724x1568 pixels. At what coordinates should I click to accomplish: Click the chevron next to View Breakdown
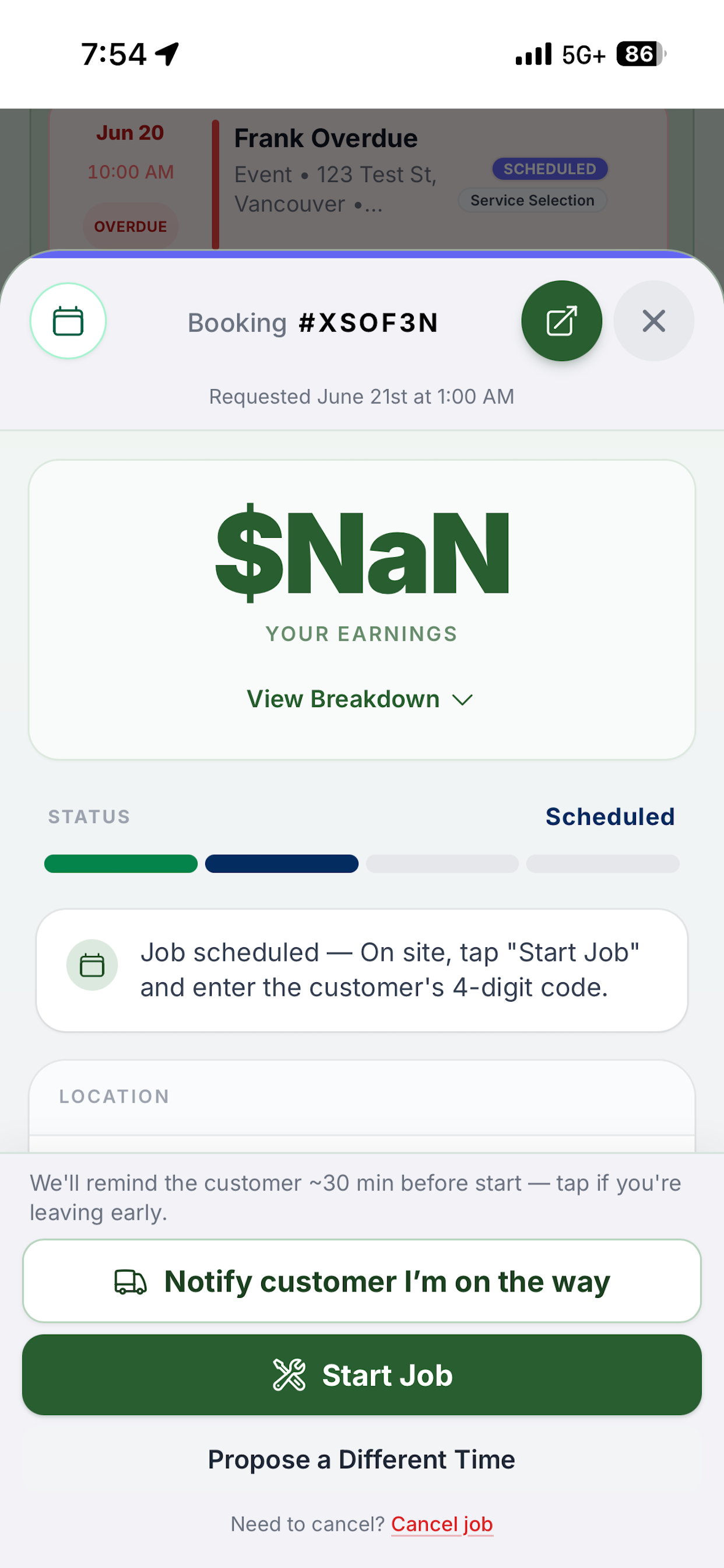462,700
